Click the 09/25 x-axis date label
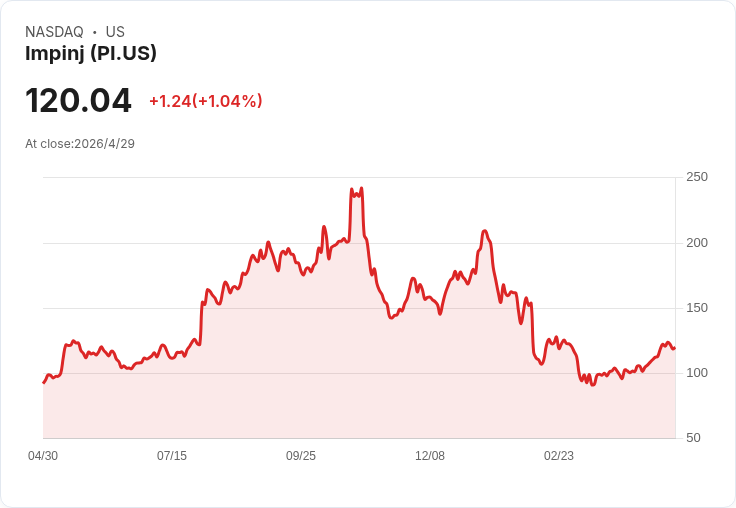The height and width of the screenshot is (508, 736). coord(301,455)
